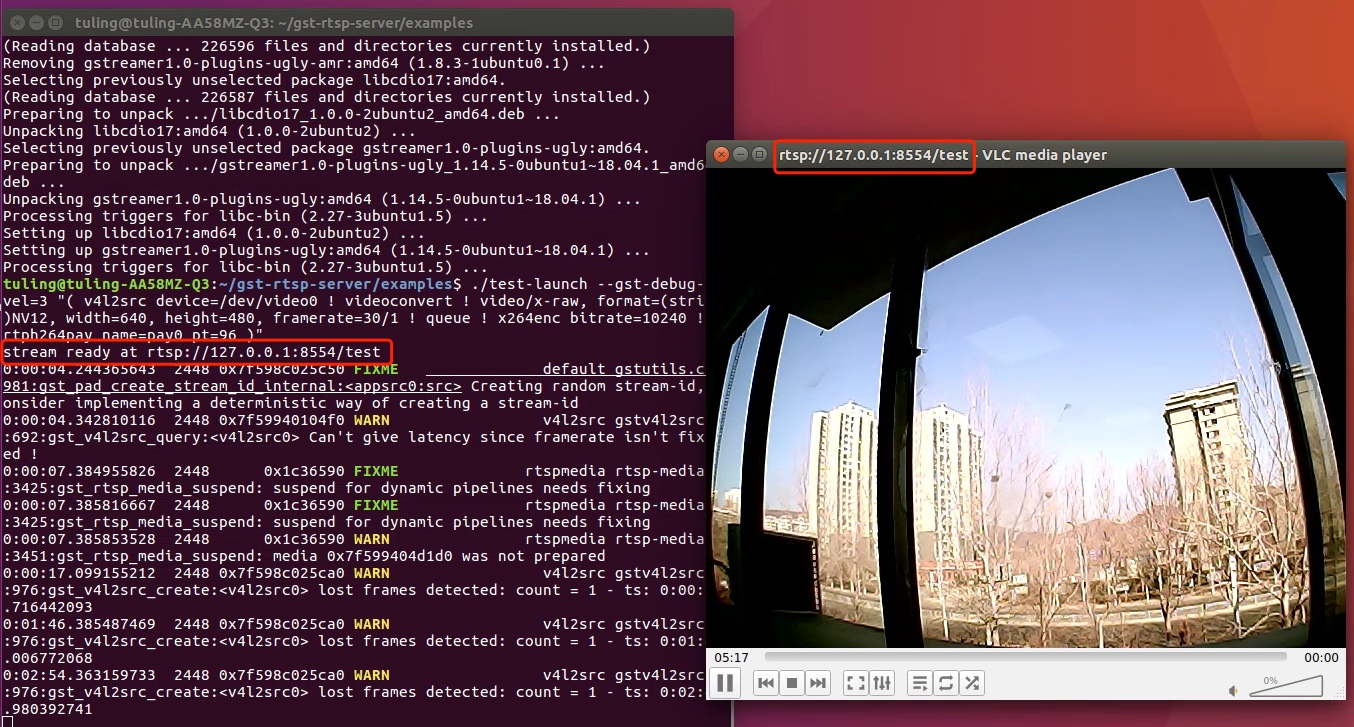Click timestamp '0:00:17.099155212' in terminal

(x=79, y=573)
